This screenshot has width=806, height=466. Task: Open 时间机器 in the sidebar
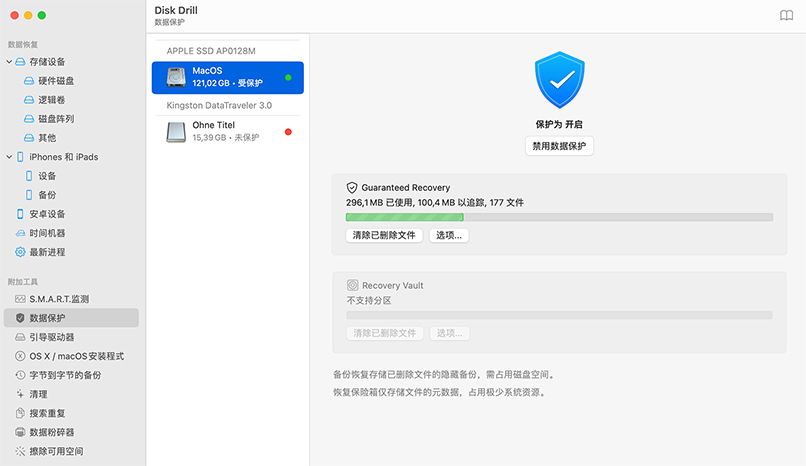[x=47, y=233]
